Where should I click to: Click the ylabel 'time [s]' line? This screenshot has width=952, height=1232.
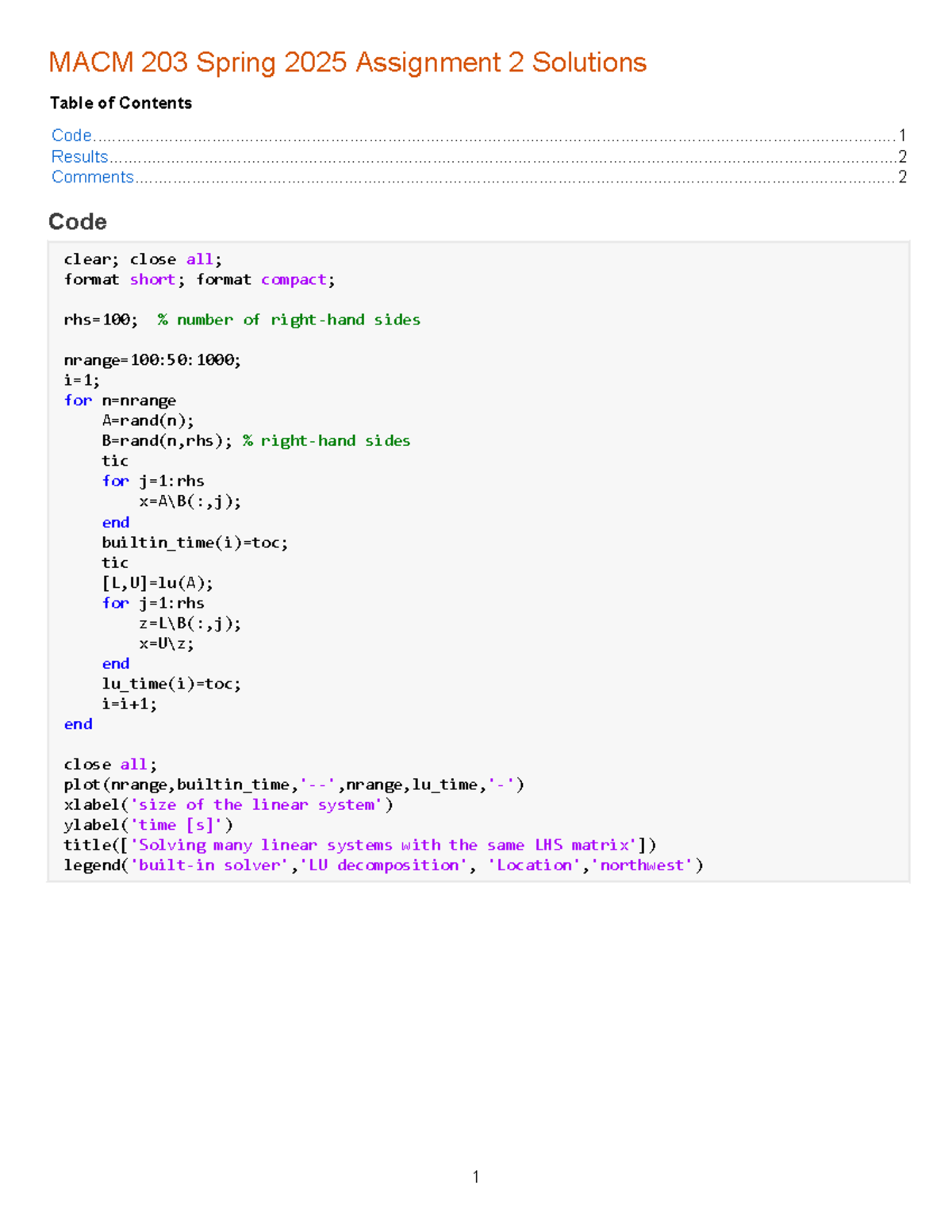click(148, 825)
